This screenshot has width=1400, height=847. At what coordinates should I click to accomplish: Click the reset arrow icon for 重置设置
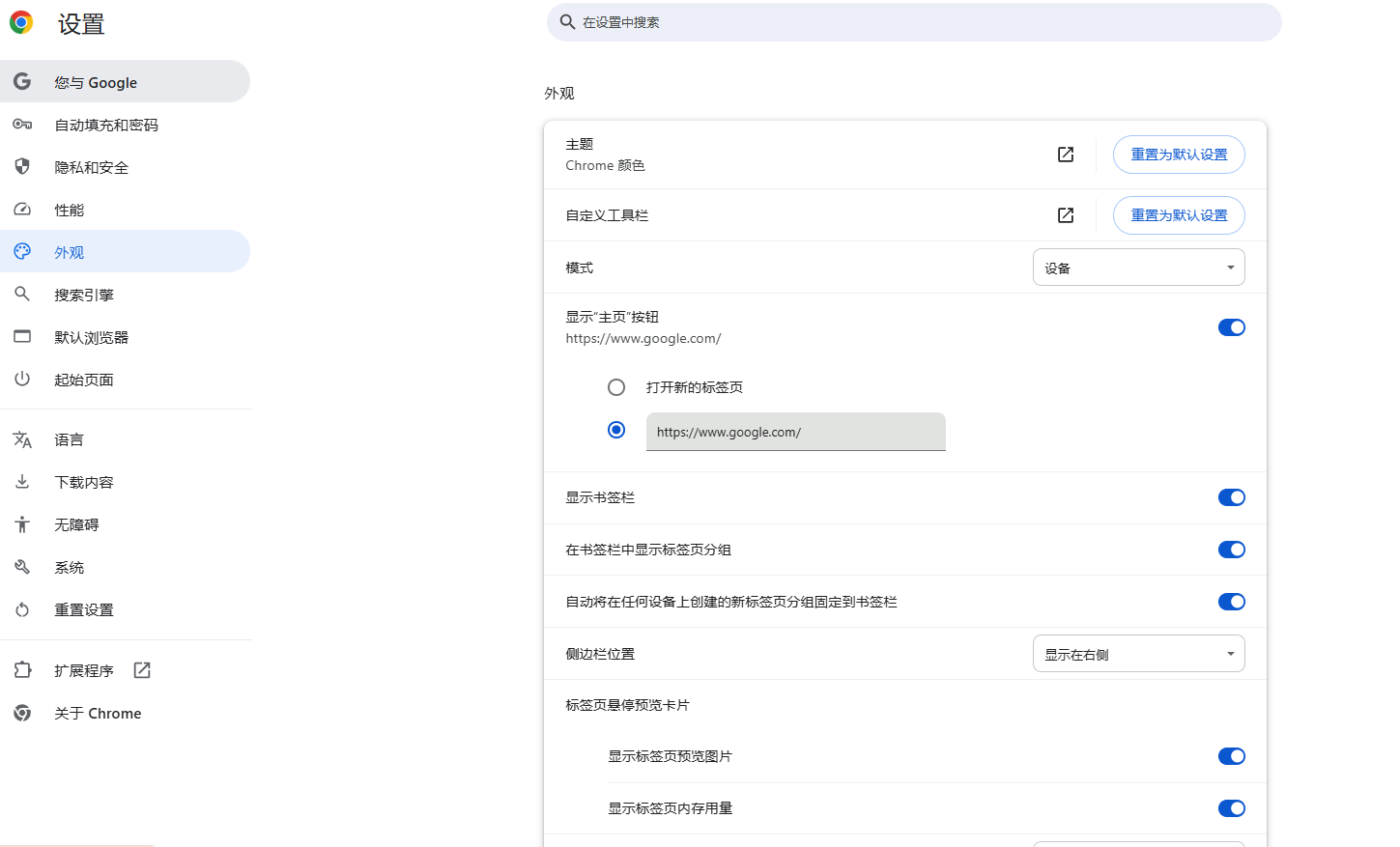coord(22,609)
